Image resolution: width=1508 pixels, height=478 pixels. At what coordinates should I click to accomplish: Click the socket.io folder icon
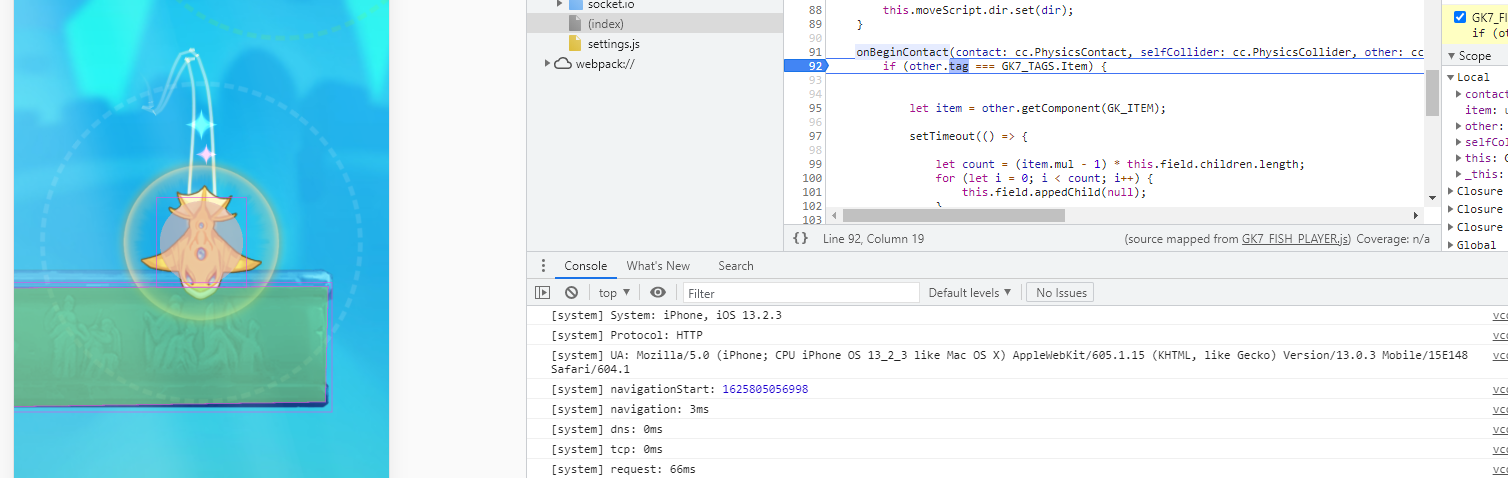[575, 4]
